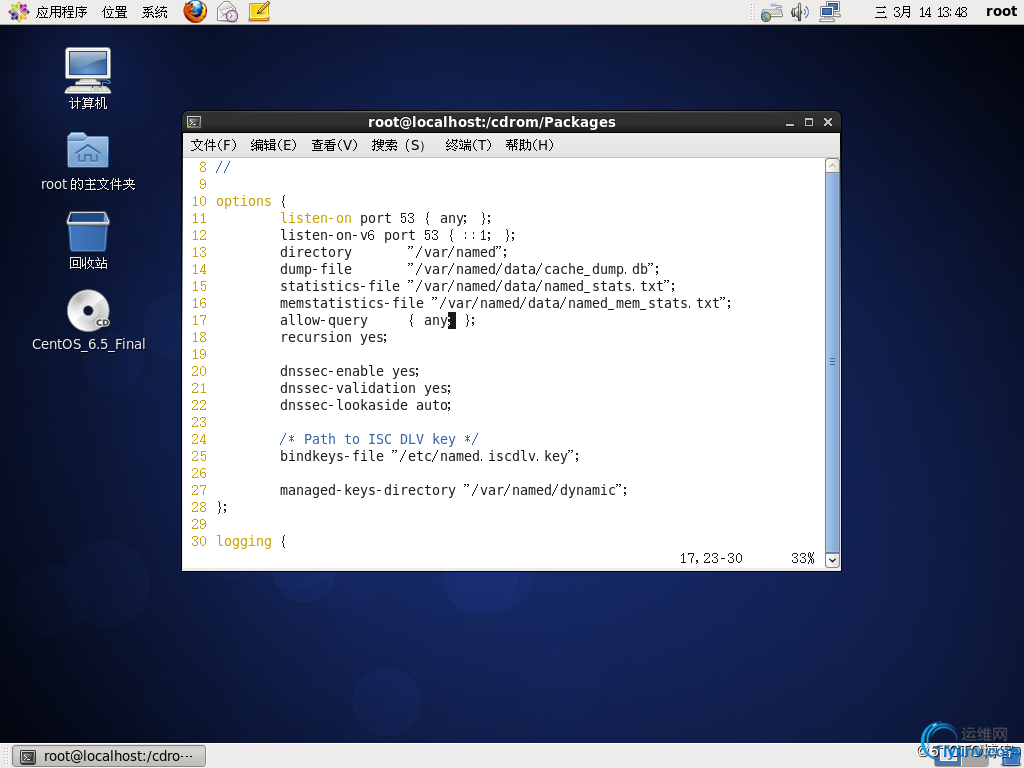The image size is (1024, 768).
Task: Maximize the terminal window
Action: pos(808,122)
